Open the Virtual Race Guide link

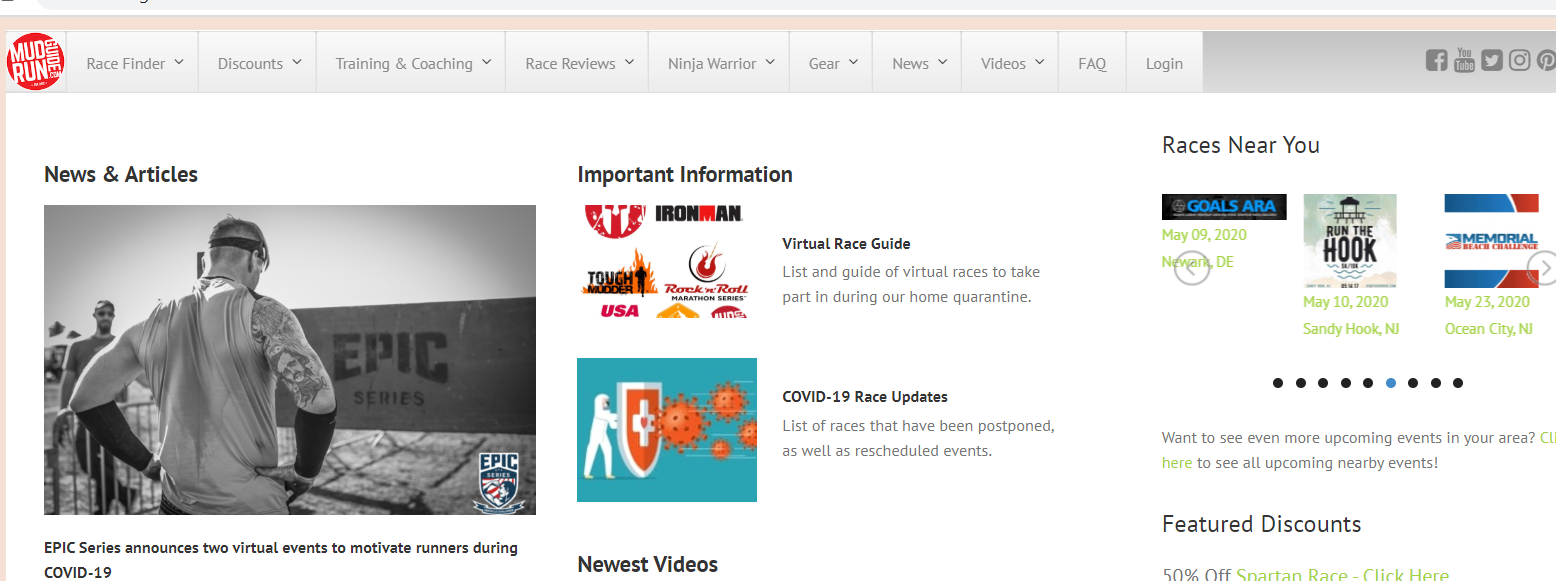[x=846, y=243]
